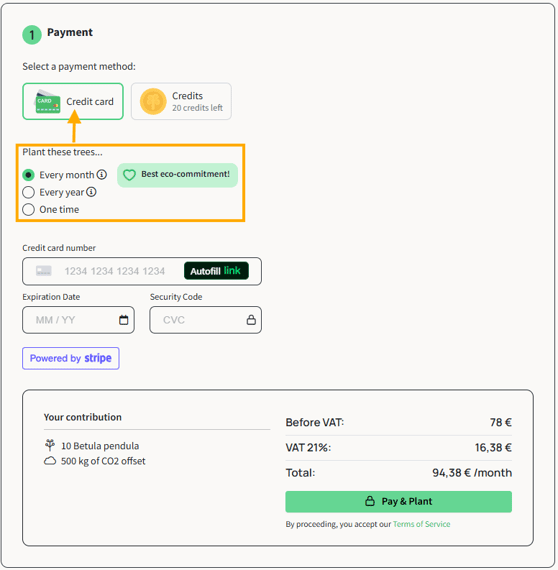Click the green credit card icon
Screen dimensions: 558x570
[47, 101]
